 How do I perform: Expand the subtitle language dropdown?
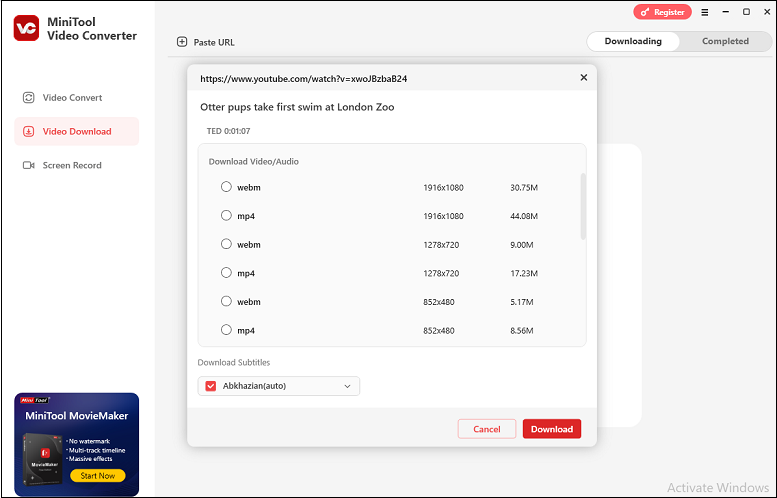[x=347, y=386]
